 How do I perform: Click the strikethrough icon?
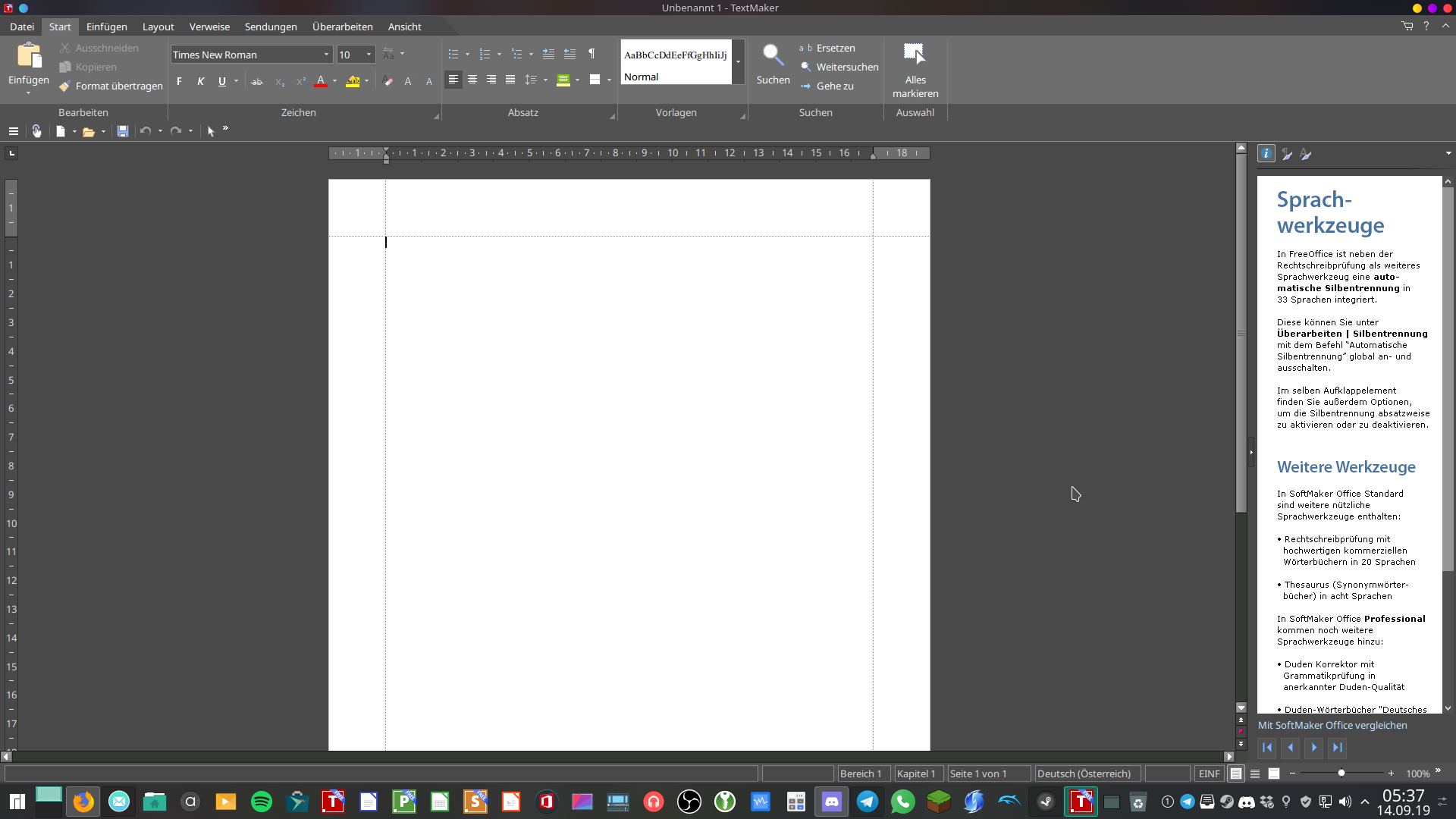[257, 81]
